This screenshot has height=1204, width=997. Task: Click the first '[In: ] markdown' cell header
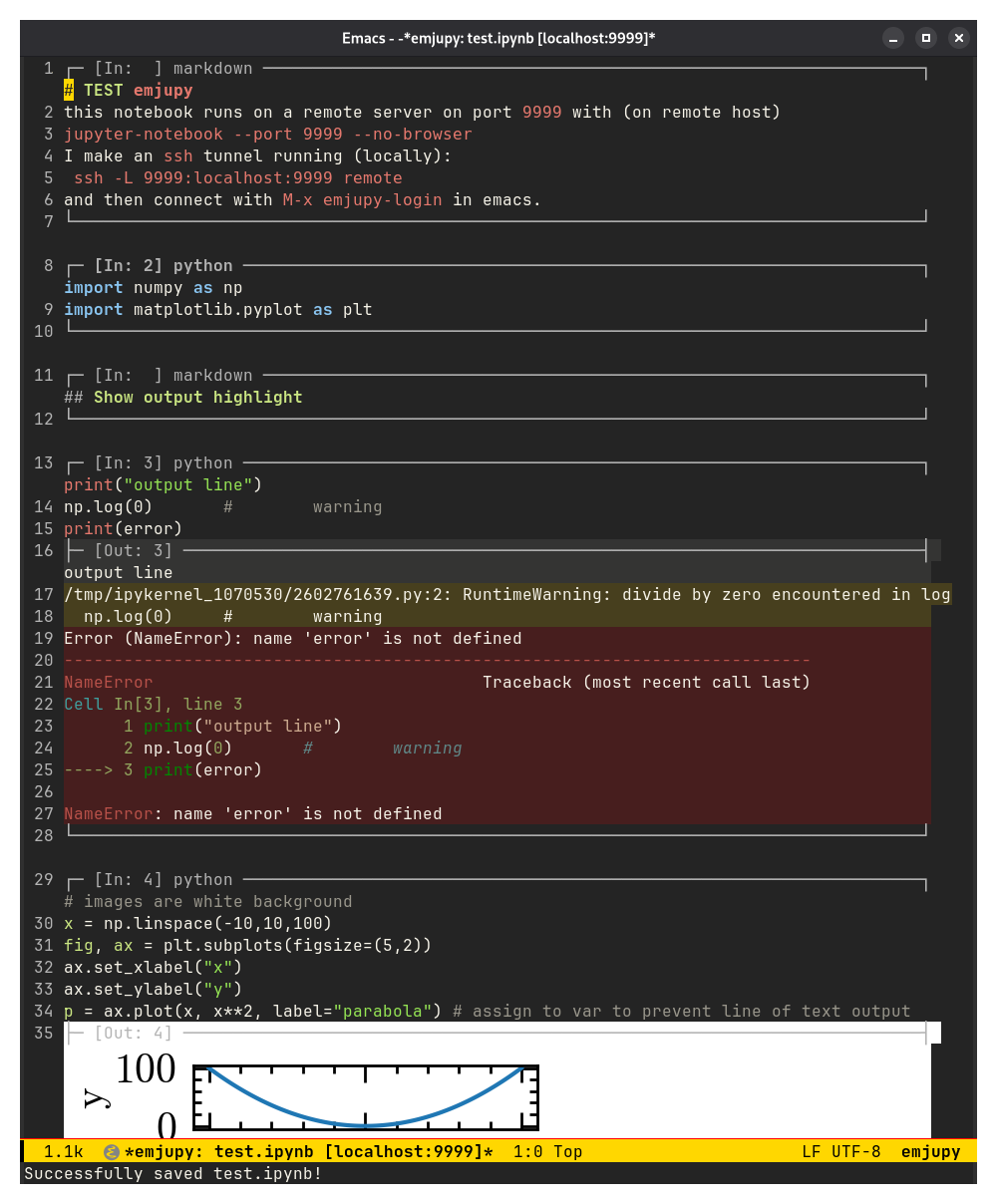pos(173,69)
